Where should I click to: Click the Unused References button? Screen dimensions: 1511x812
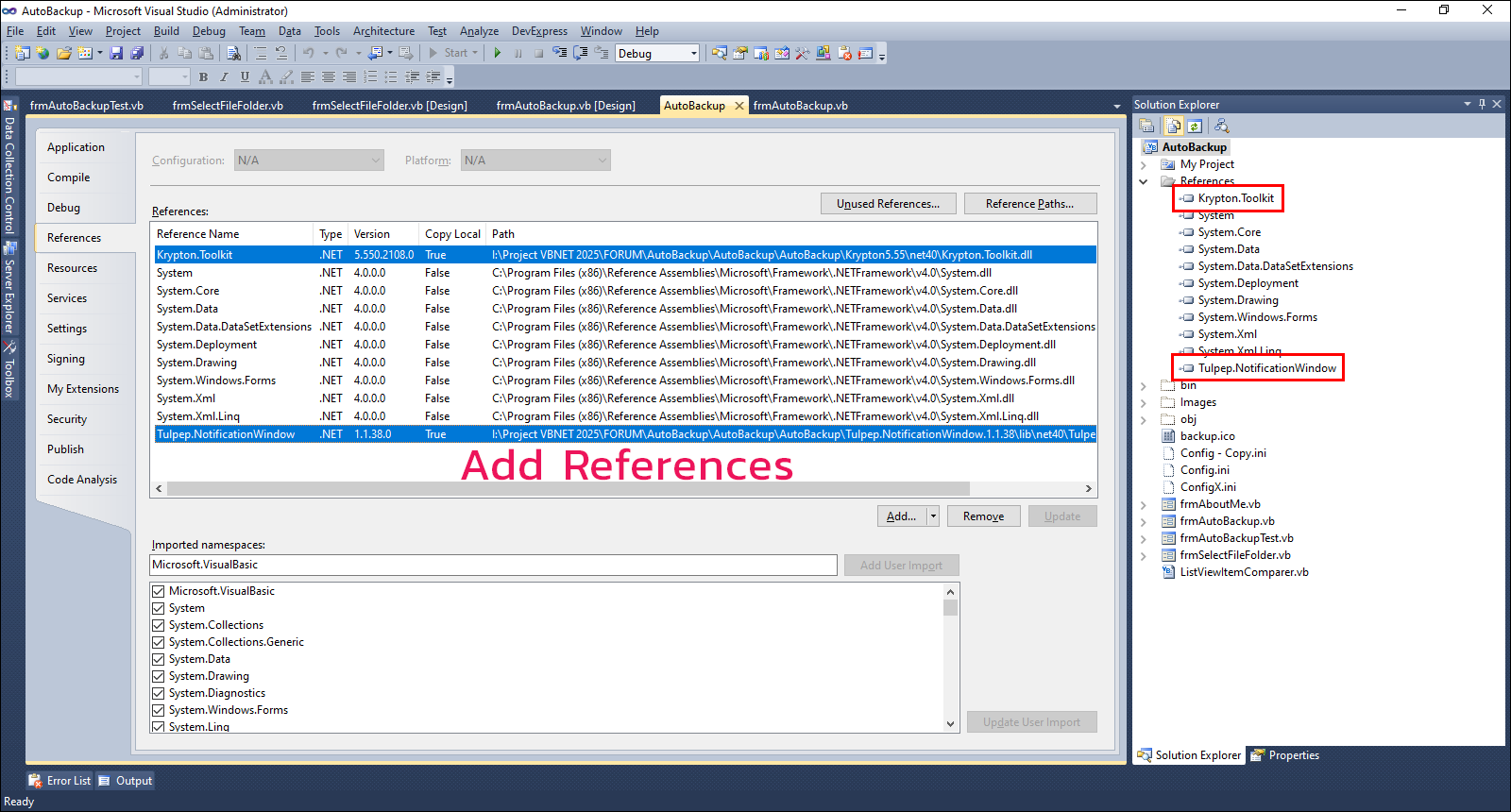click(888, 204)
